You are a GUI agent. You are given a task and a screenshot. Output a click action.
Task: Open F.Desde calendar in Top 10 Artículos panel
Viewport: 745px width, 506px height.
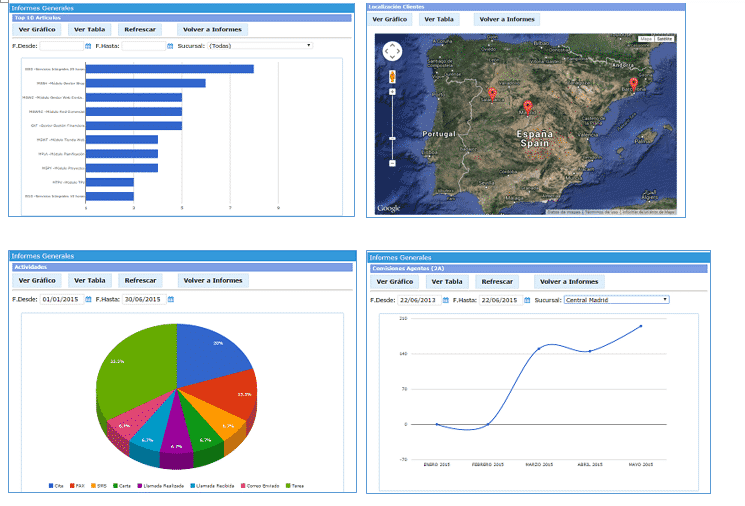click(x=88, y=46)
